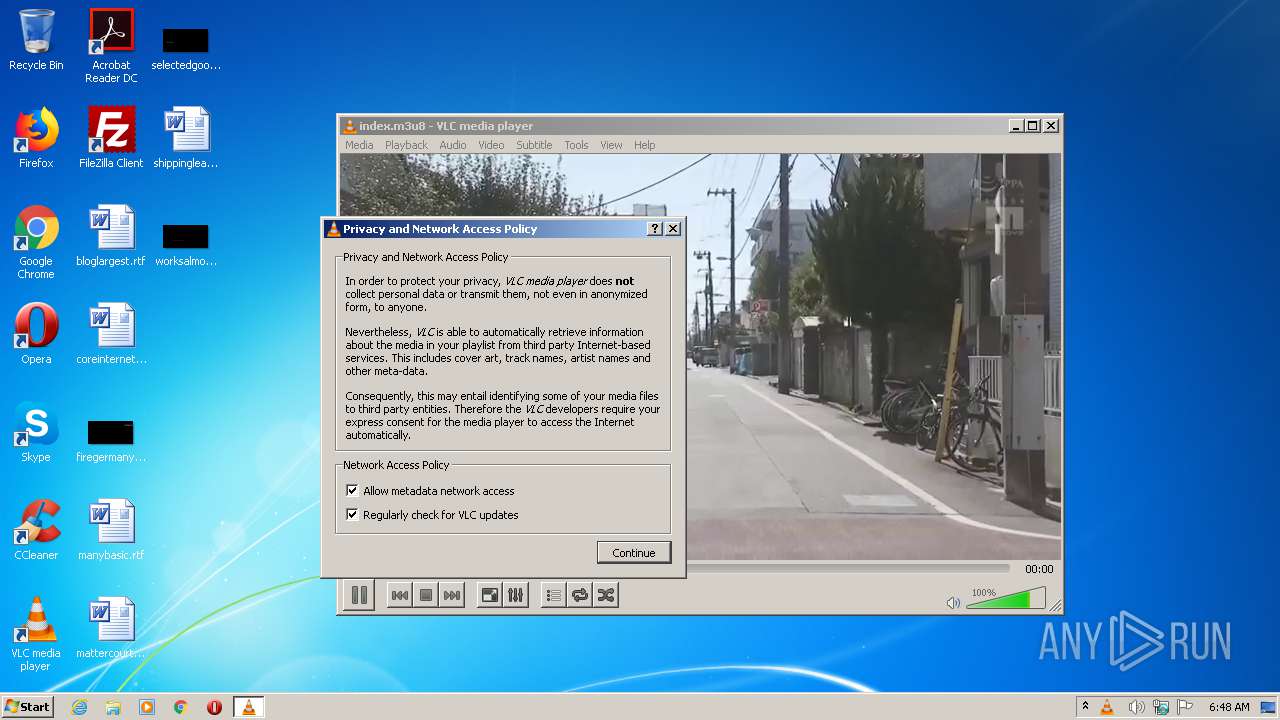This screenshot has height=720, width=1280.
Task: Open Google Chrome desktop shortcut
Action: click(x=36, y=242)
